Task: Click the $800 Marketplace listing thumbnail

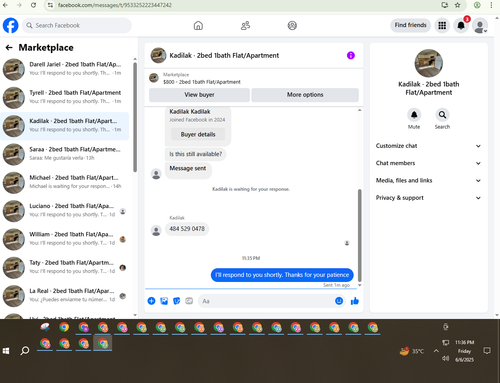Action: click(154, 78)
